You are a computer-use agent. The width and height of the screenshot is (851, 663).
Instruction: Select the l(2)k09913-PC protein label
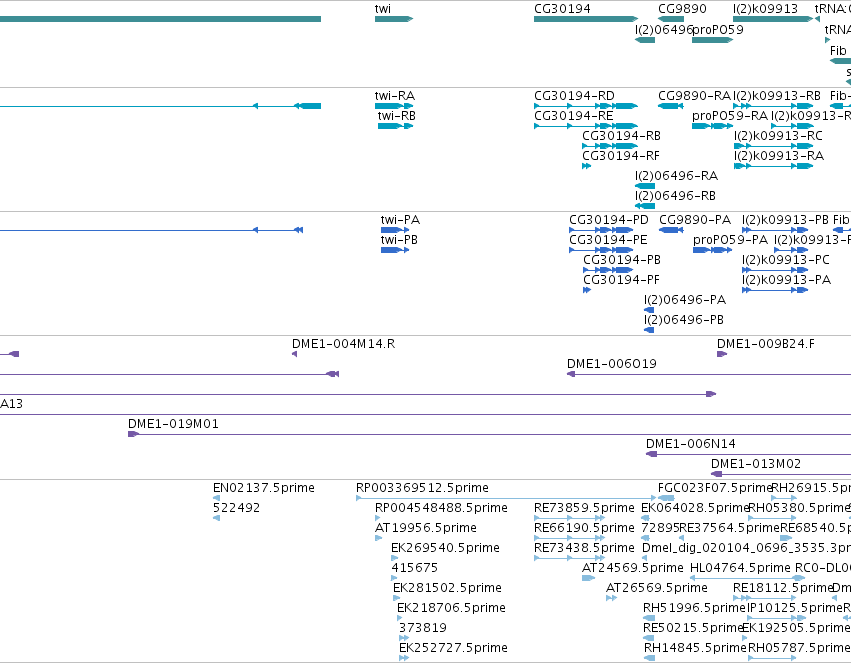point(786,260)
